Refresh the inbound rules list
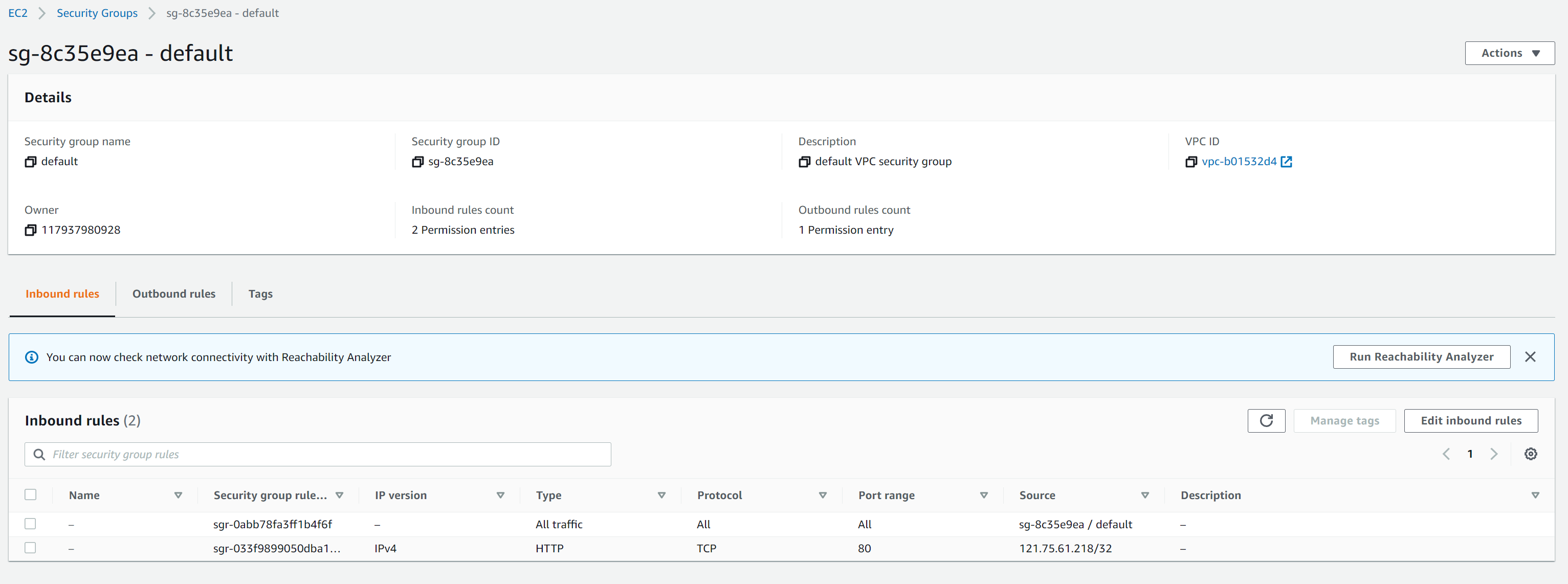This screenshot has height=584, width=1568. [x=1266, y=420]
